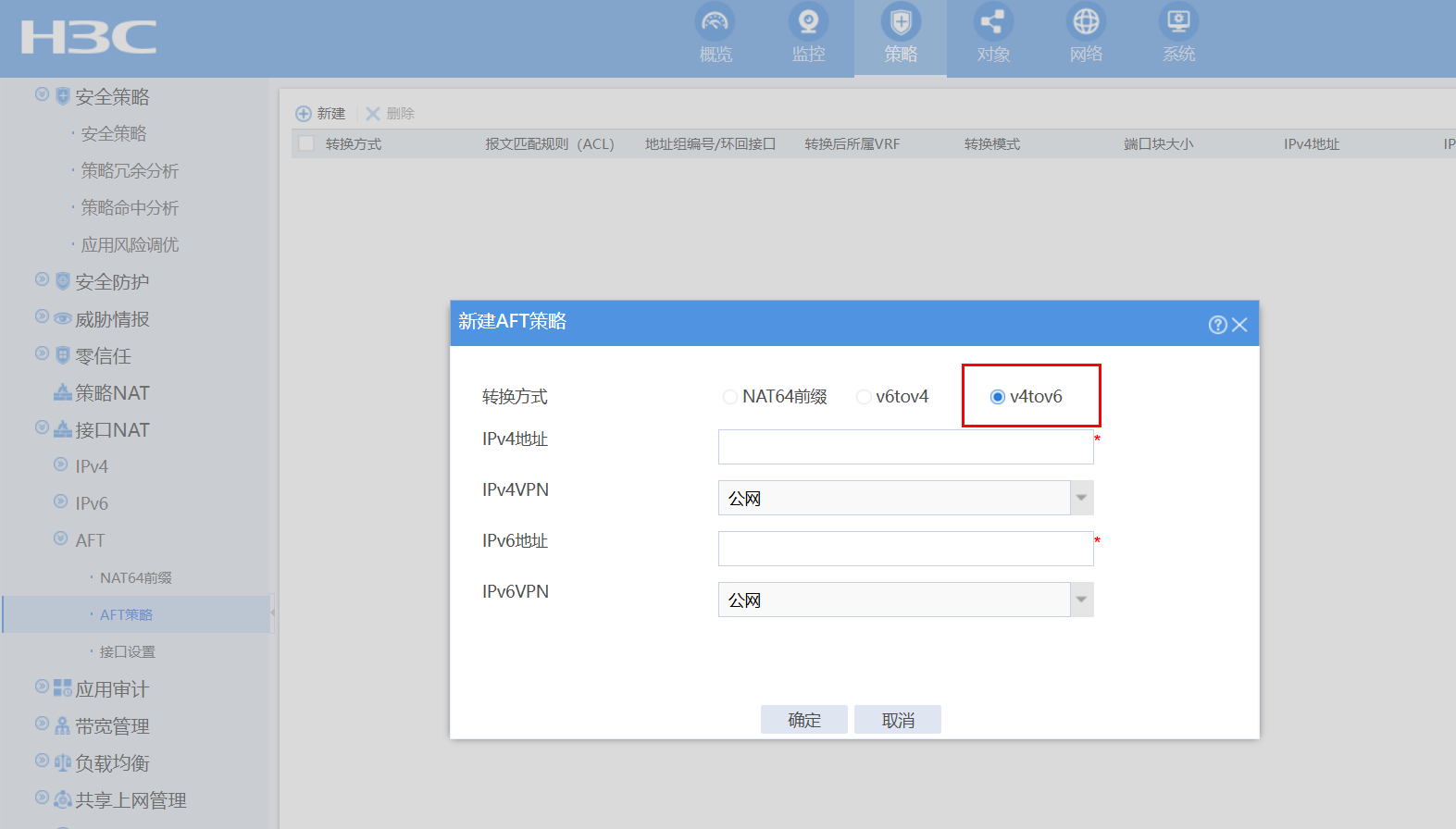Click the 报文匹配规则 (ACL) column header
This screenshot has width=1456, height=829.
click(x=550, y=144)
